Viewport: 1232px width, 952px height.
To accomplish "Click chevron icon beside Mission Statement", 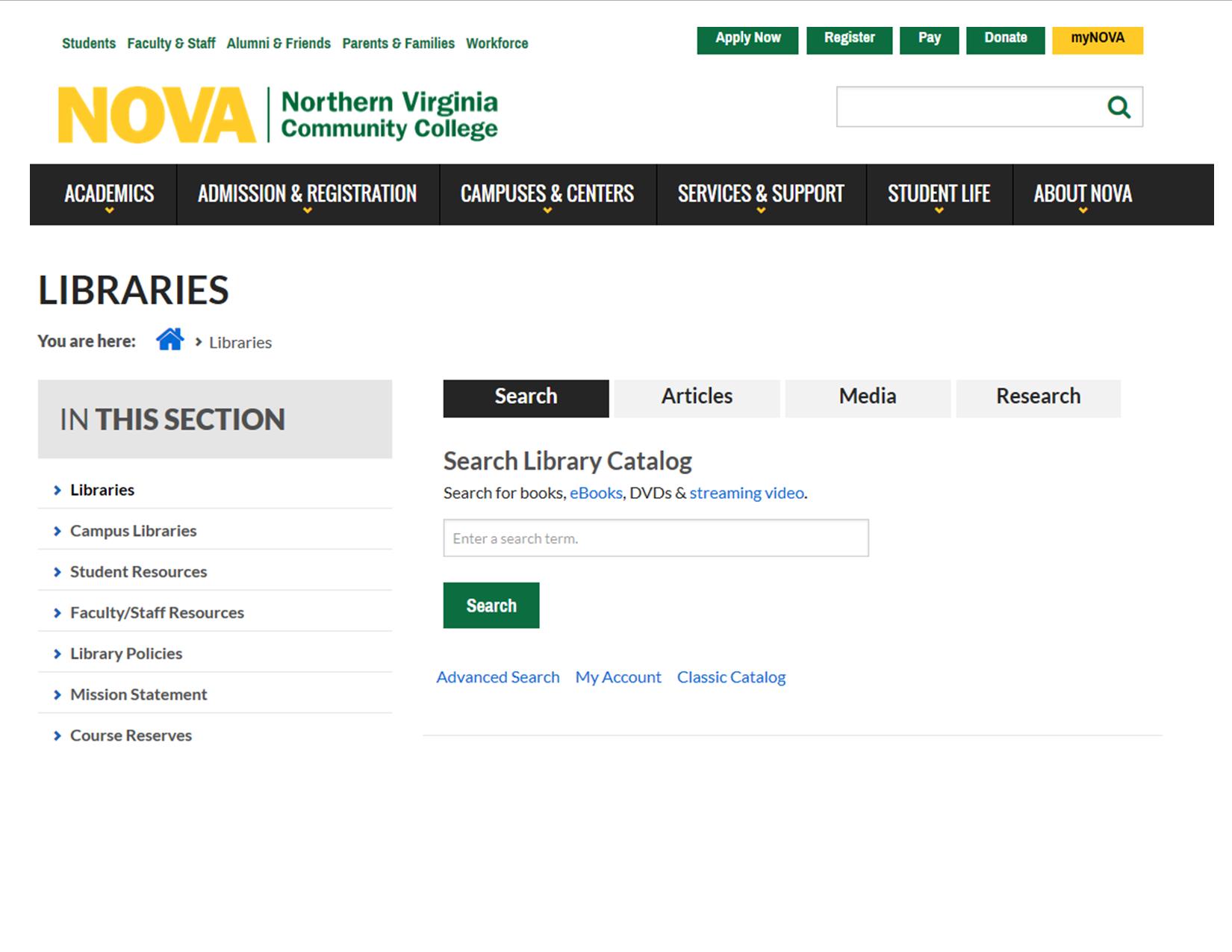I will tap(57, 695).
